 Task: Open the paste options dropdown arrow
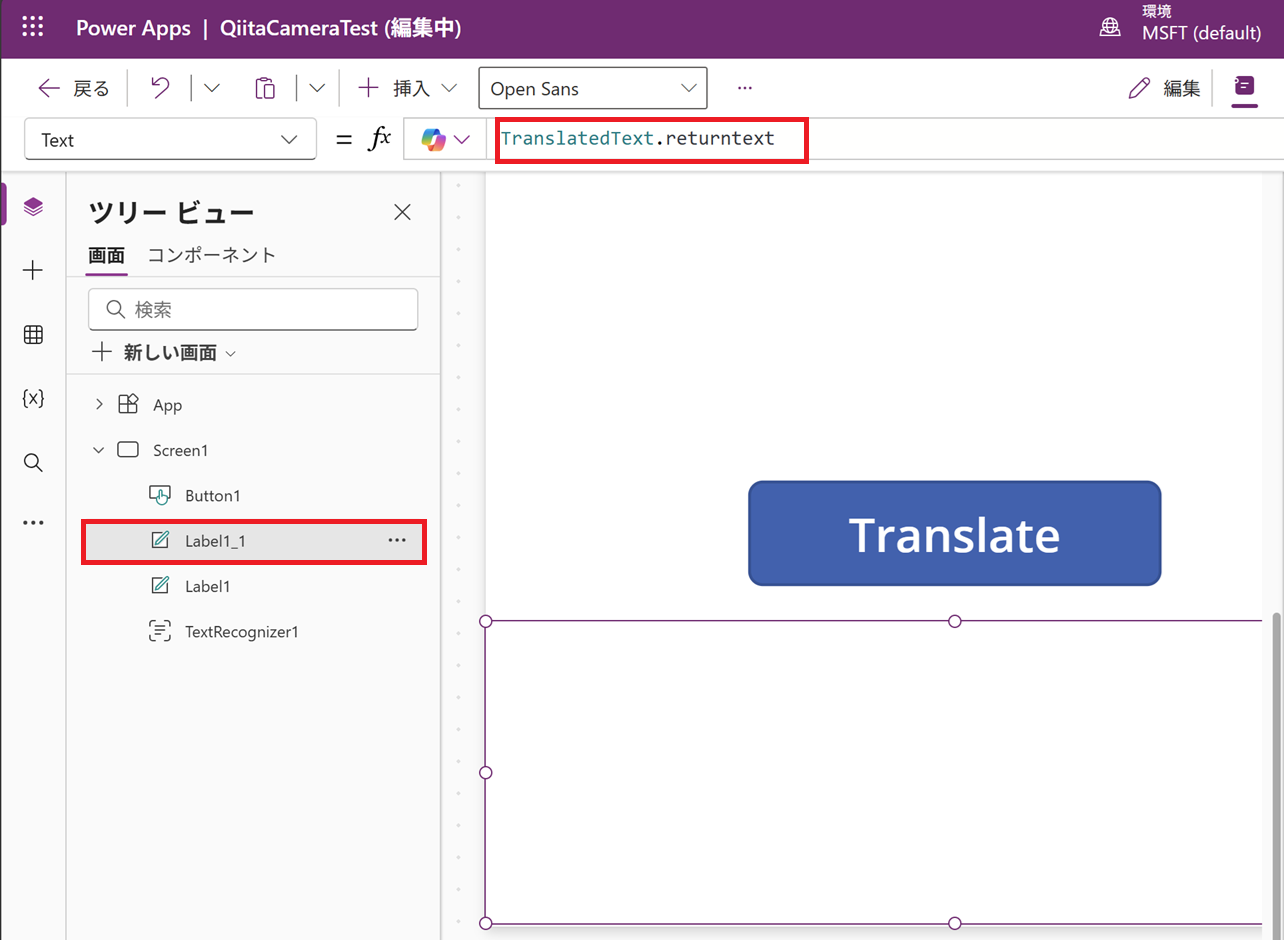(x=317, y=88)
